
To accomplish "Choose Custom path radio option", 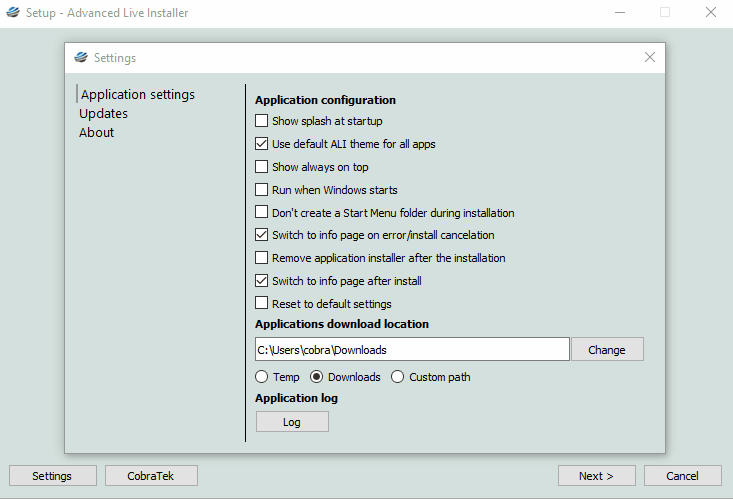I will (x=397, y=377).
